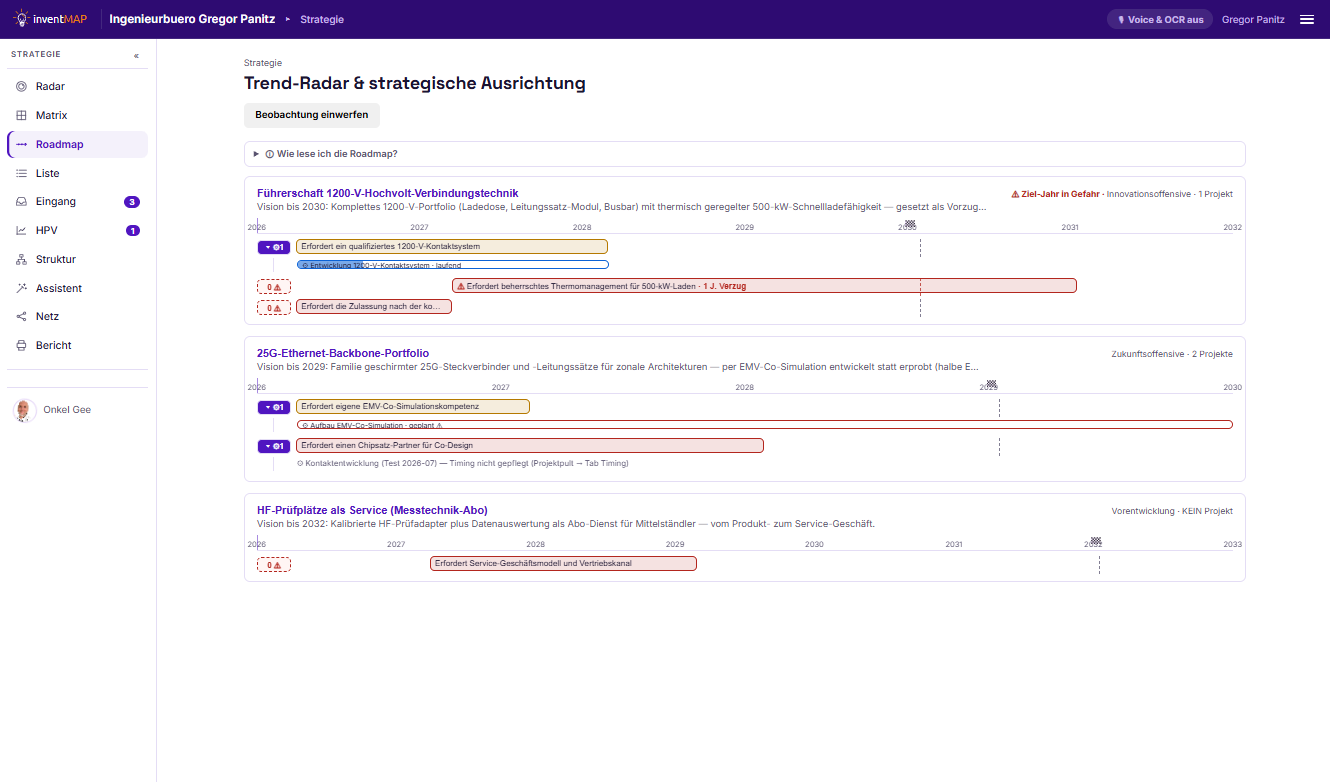Open Eingang inbox
The height and width of the screenshot is (782, 1330).
[77, 202]
